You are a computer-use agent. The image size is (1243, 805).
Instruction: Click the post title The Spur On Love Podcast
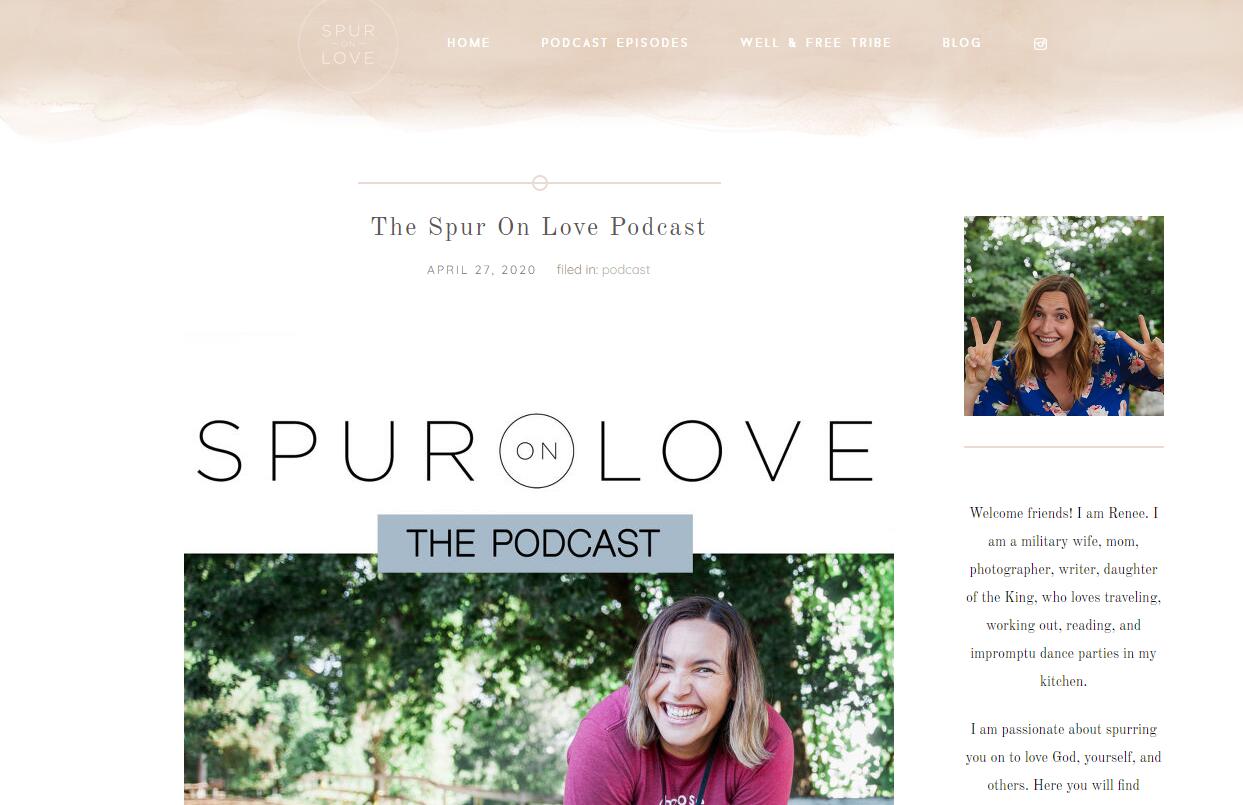(x=539, y=228)
